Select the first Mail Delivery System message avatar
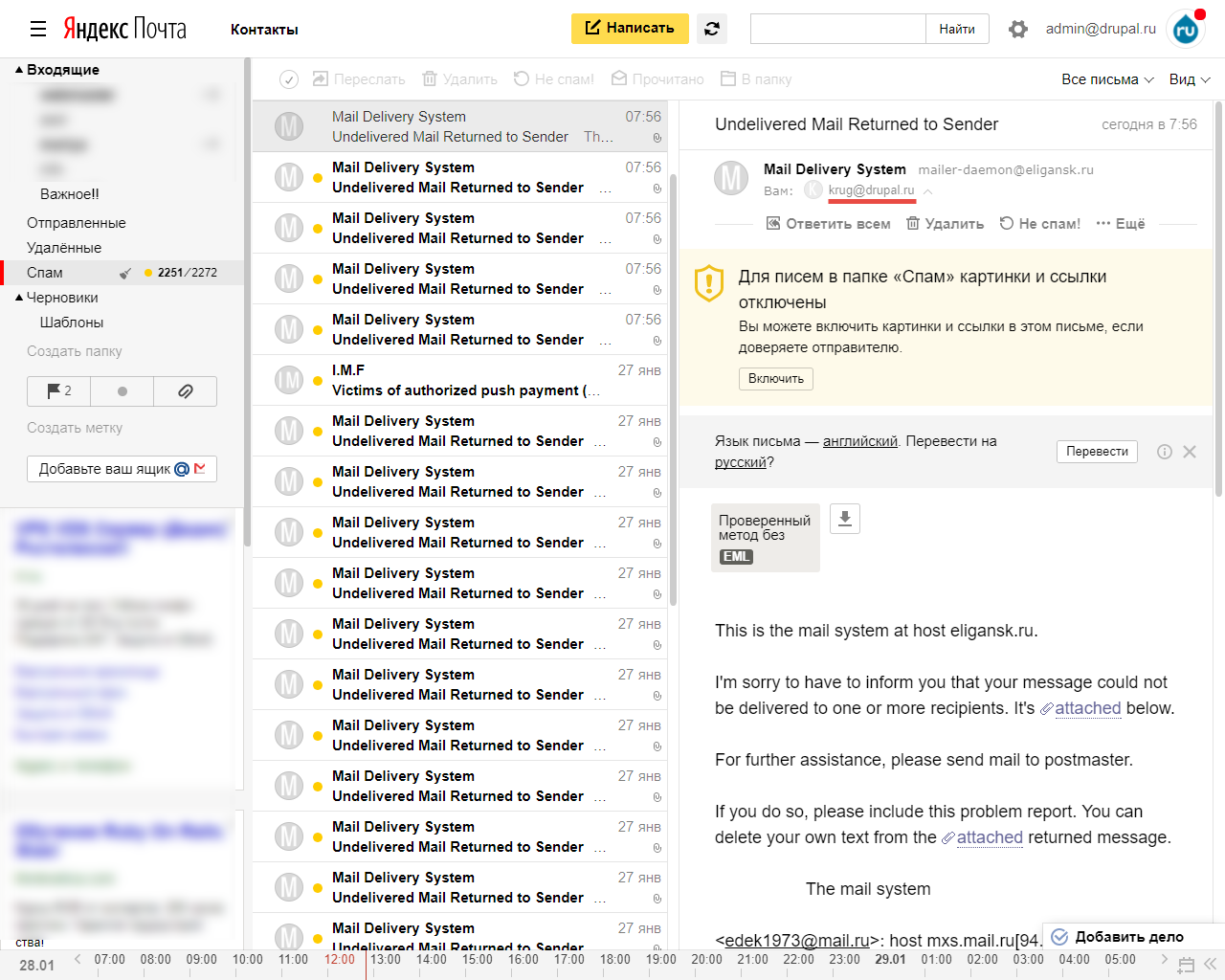The image size is (1225, 980). click(289, 126)
